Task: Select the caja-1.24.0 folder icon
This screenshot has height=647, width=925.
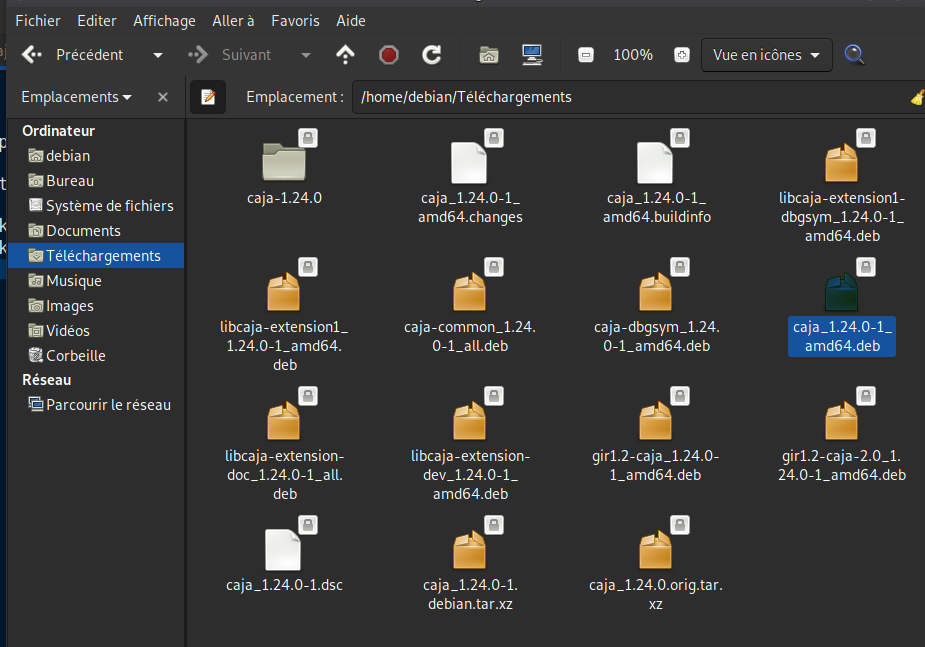Action: coord(284,162)
